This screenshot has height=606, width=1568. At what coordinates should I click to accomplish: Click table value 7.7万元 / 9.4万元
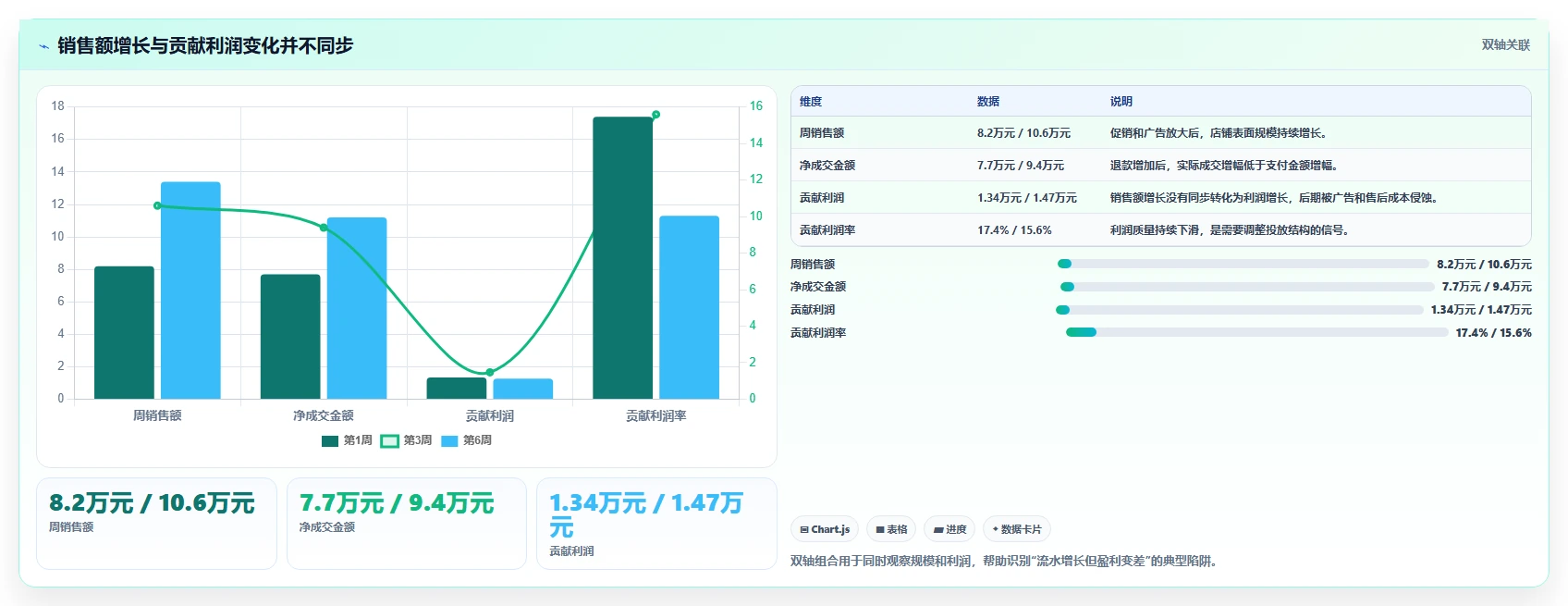pyautogui.click(x=1021, y=166)
